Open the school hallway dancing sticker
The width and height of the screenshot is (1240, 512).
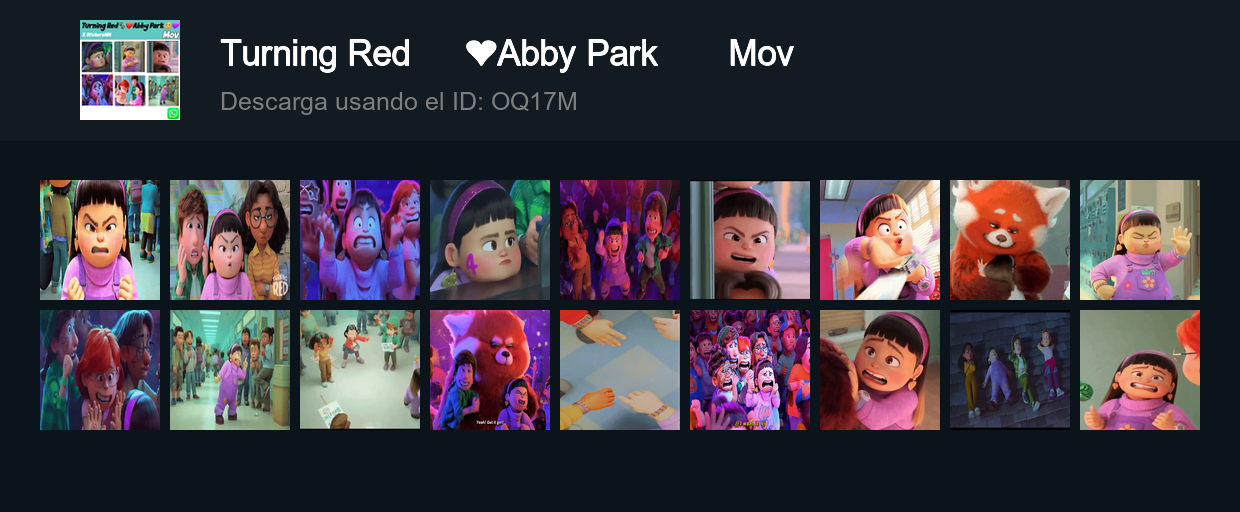click(x=230, y=370)
